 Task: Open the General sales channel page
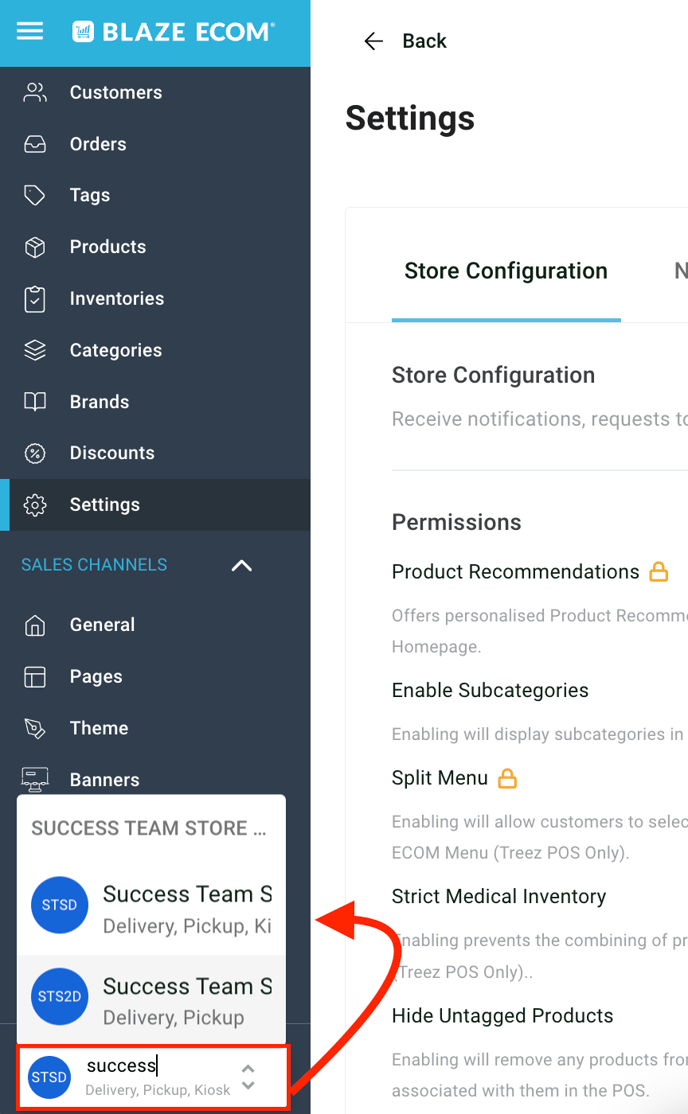(102, 625)
